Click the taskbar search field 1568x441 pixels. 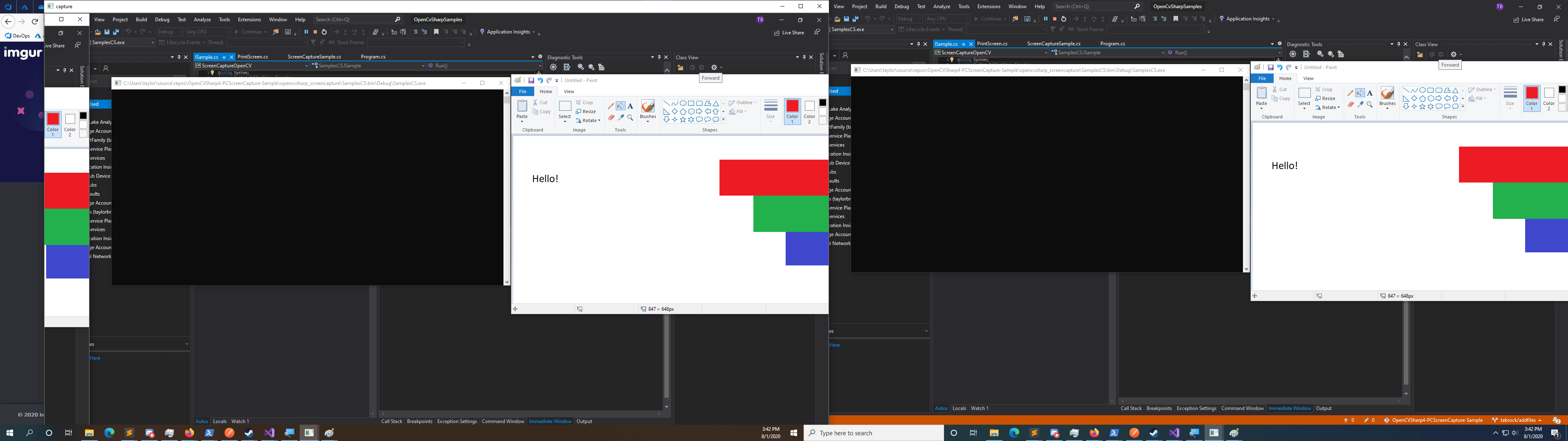point(871,433)
